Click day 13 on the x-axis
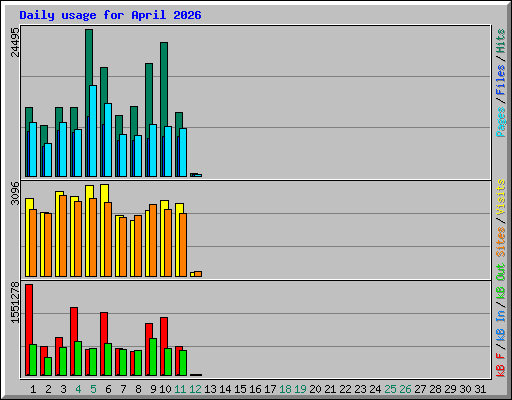The width and height of the screenshot is (512, 400). point(210,389)
